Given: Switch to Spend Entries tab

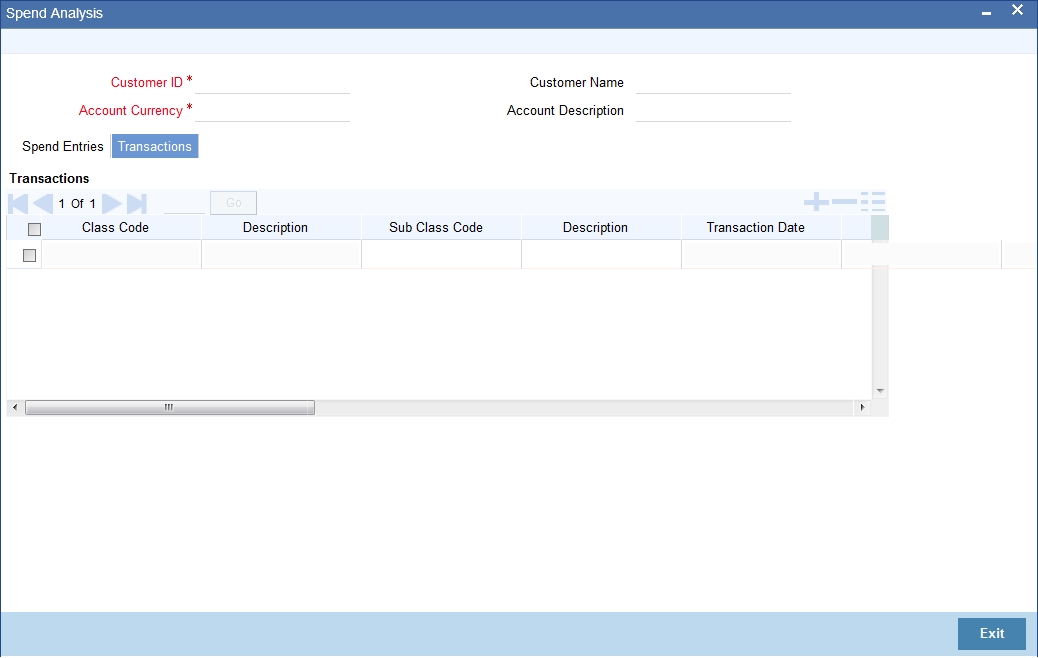Looking at the screenshot, I should 63,146.
